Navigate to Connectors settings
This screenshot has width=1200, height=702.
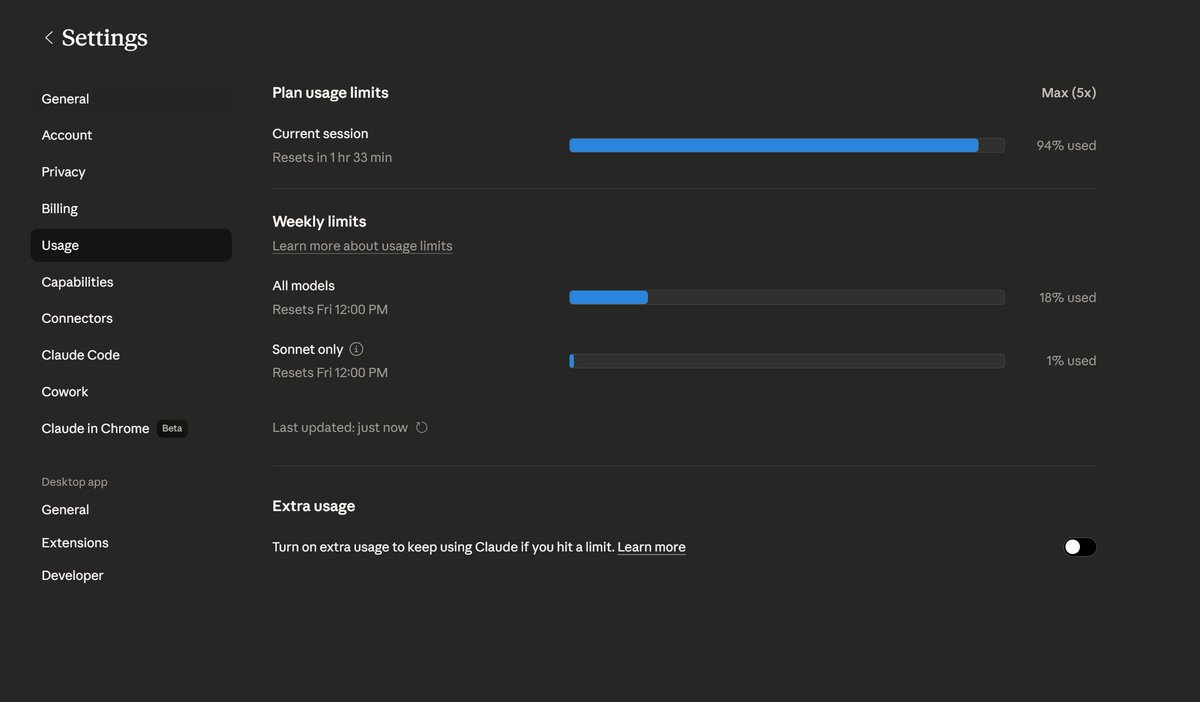point(77,318)
